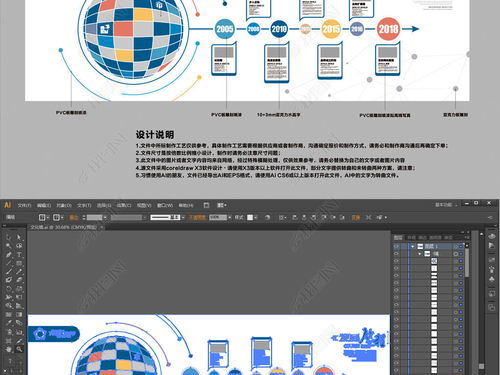Image resolution: width=500 pixels, height=375 pixels.
Task: Select the Eraser tool
Action: 19,280
